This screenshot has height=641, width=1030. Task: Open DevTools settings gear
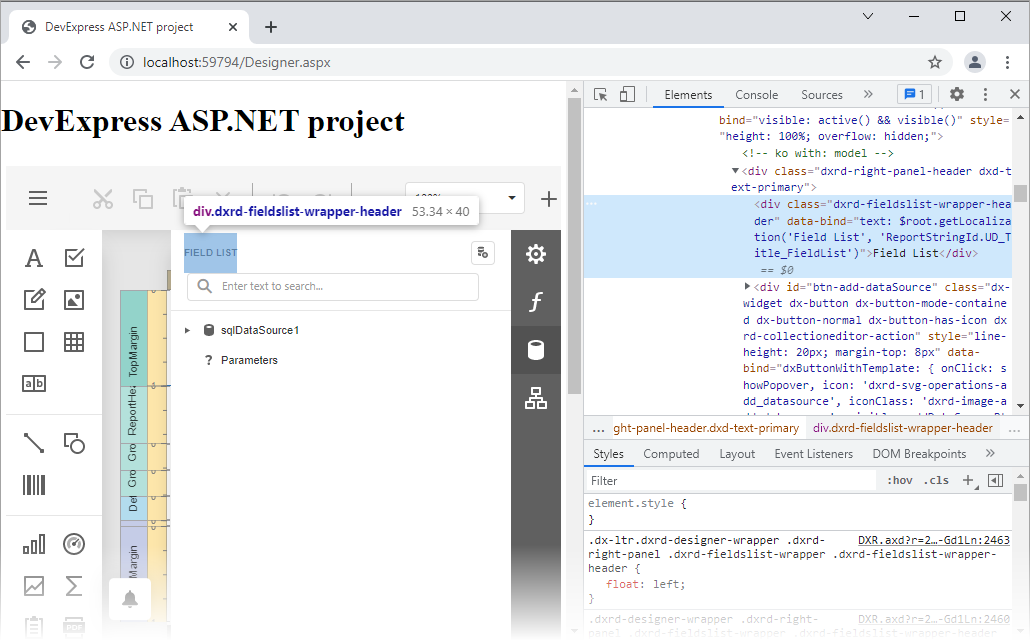click(956, 95)
